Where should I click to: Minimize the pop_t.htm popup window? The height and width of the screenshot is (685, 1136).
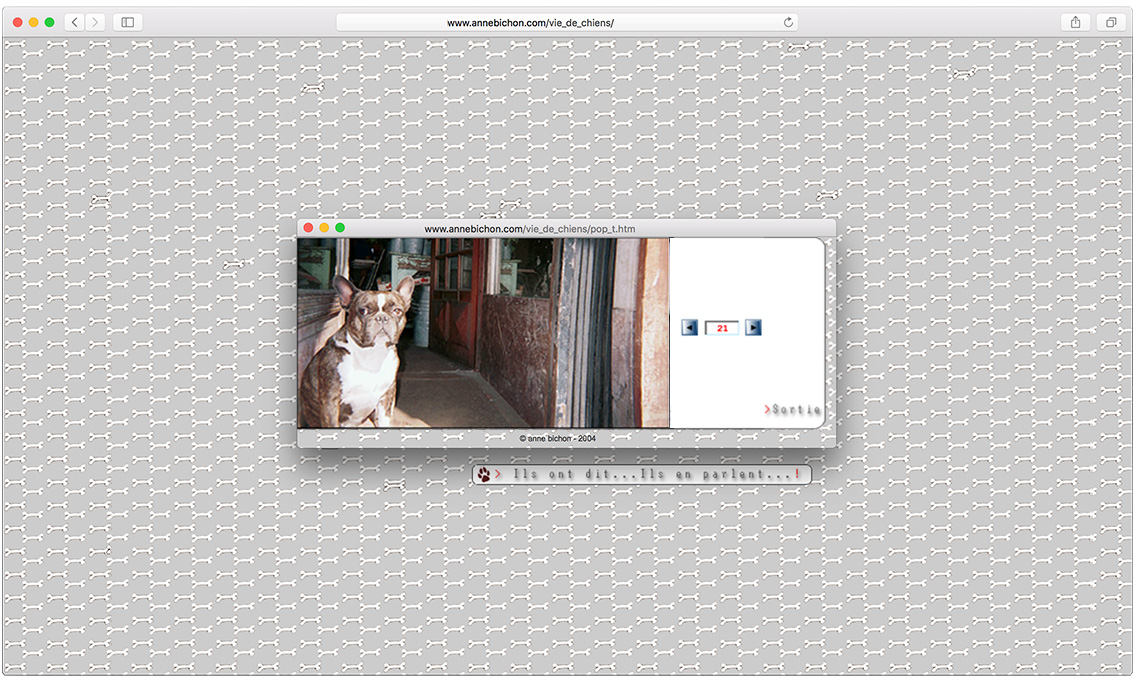tap(324, 228)
